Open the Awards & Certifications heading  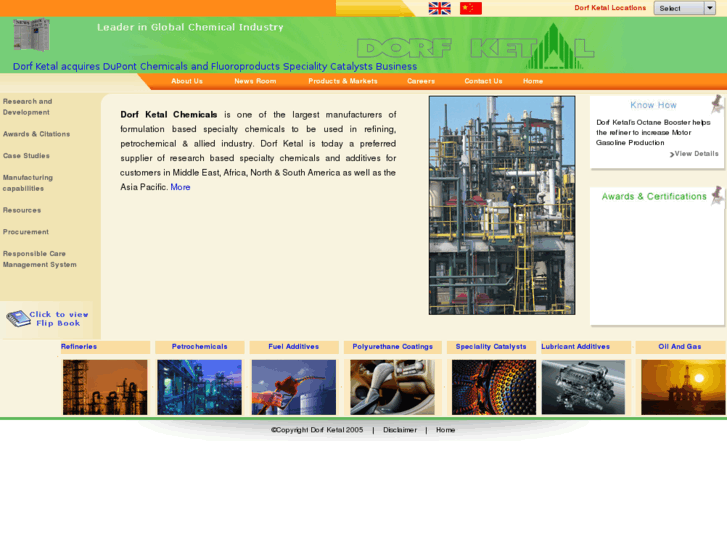click(x=654, y=196)
